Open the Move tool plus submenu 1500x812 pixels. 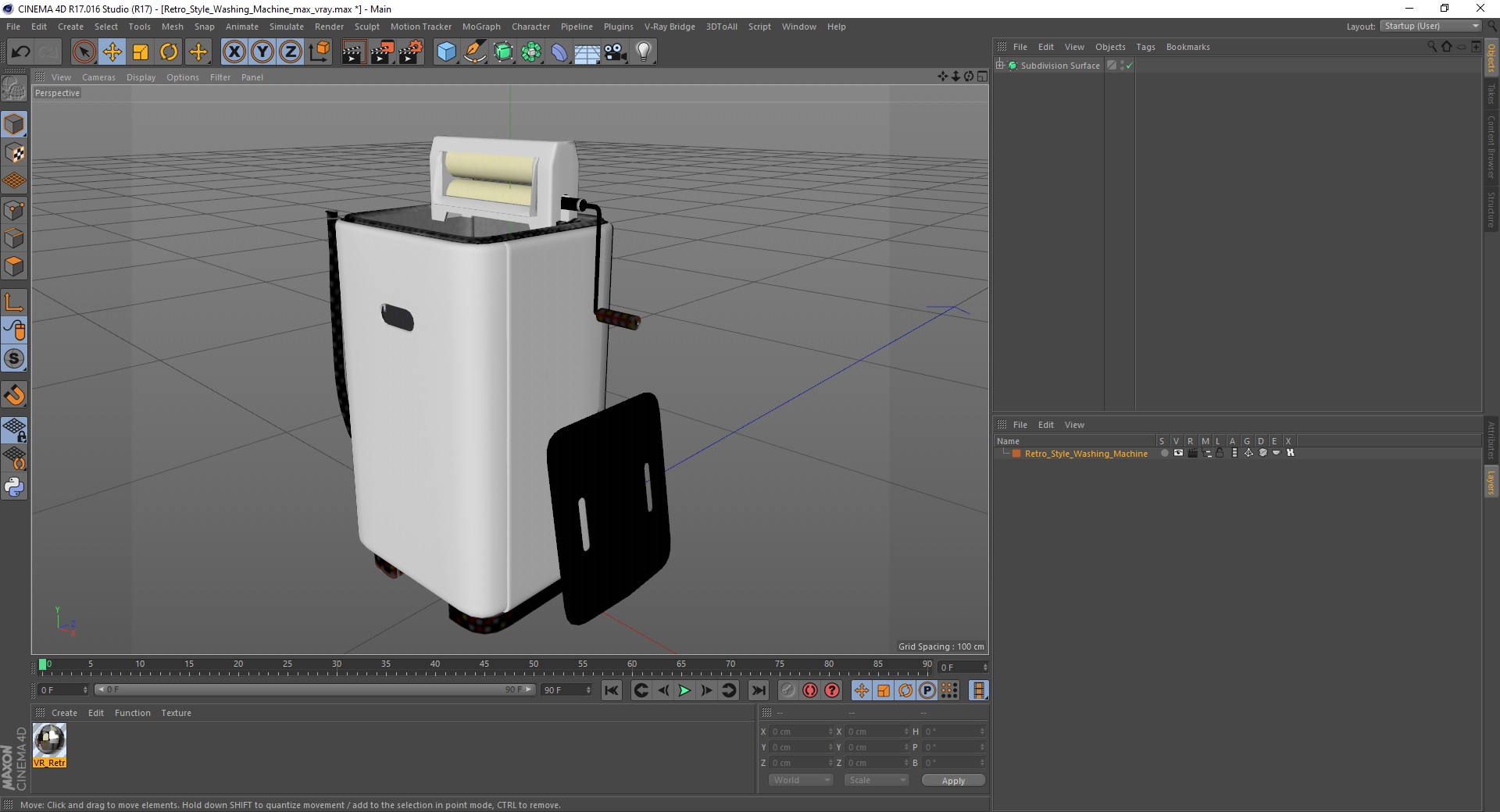[198, 52]
